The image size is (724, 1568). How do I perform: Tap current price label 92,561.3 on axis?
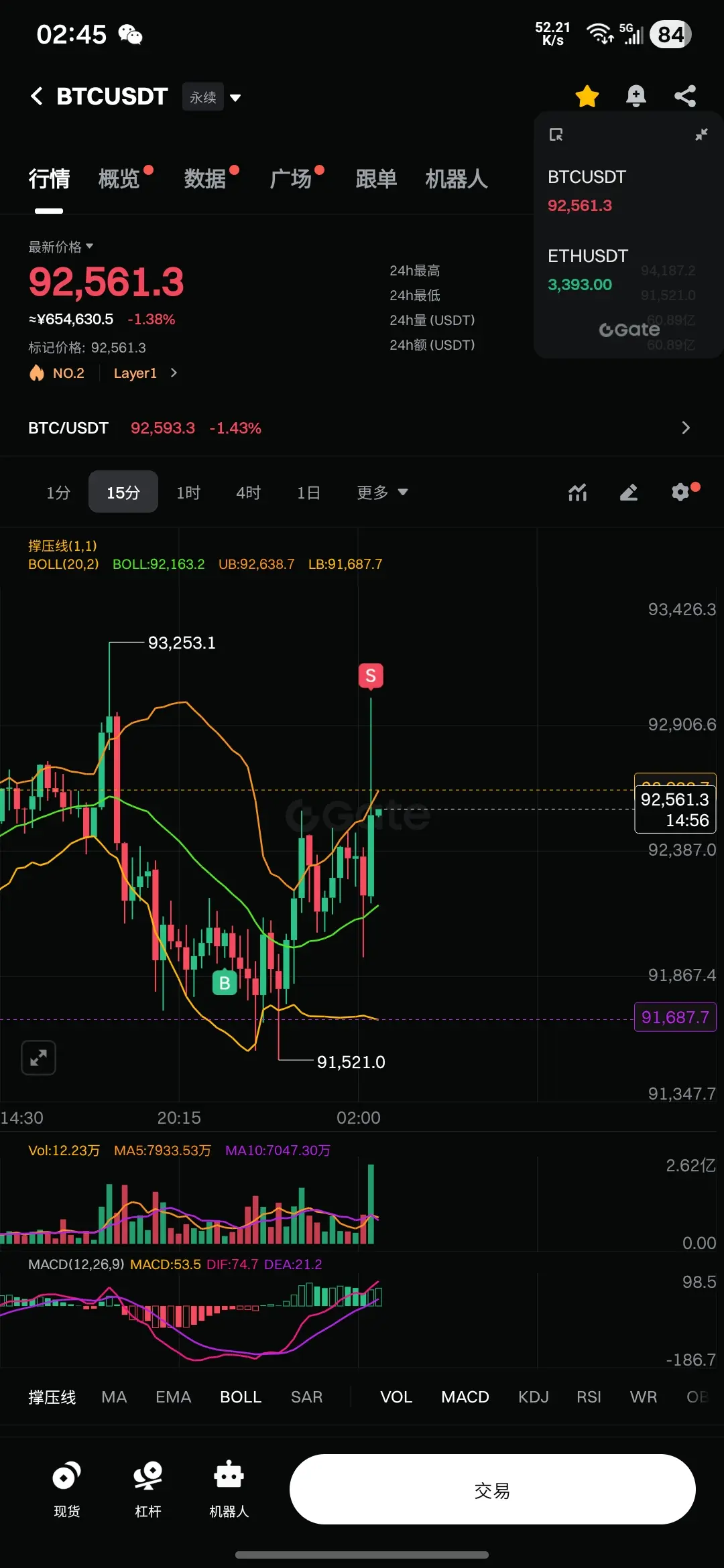(675, 809)
